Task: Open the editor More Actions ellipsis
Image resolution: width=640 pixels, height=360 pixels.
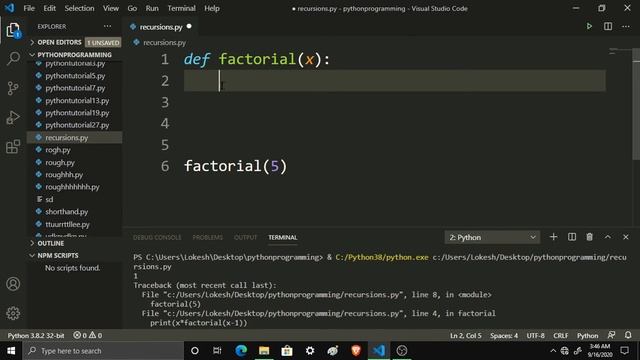Action: click(626, 27)
